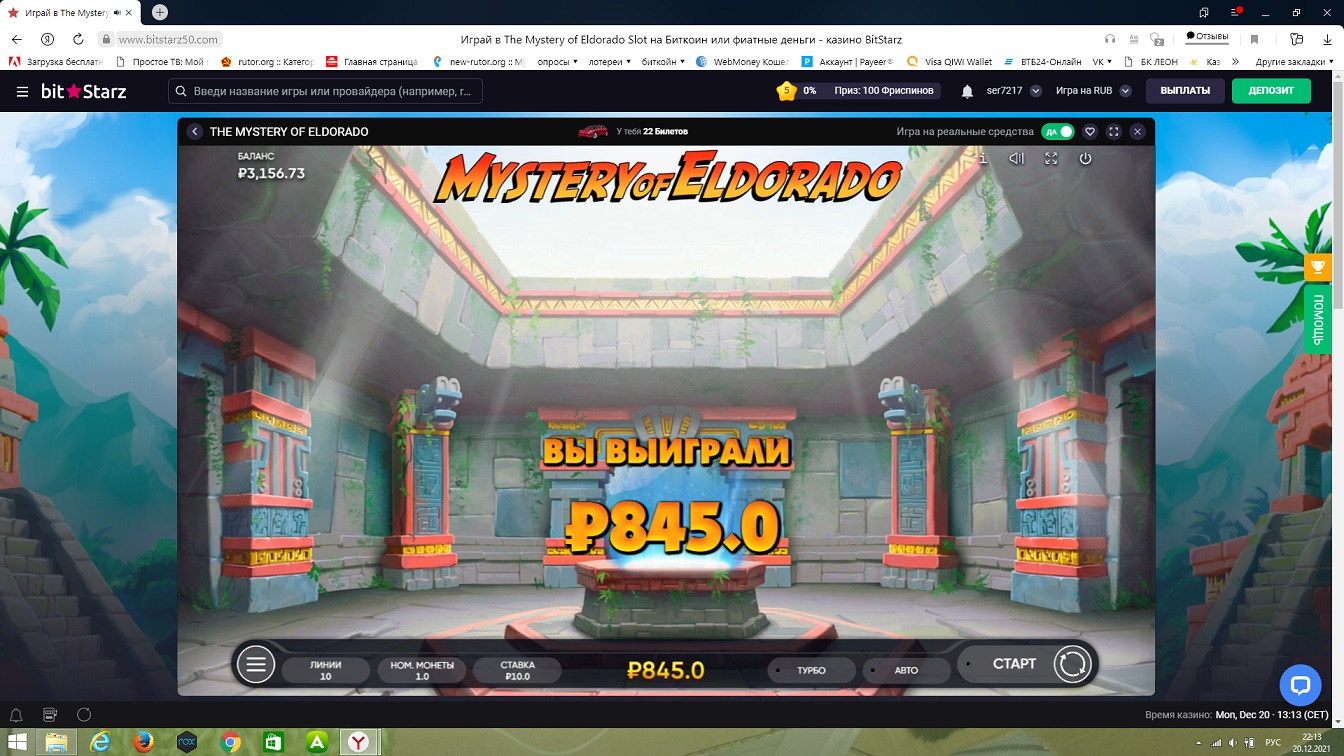Open the Visa QIWI Wallet bookmark
Image resolution: width=1344 pixels, height=756 pixels.
click(949, 62)
